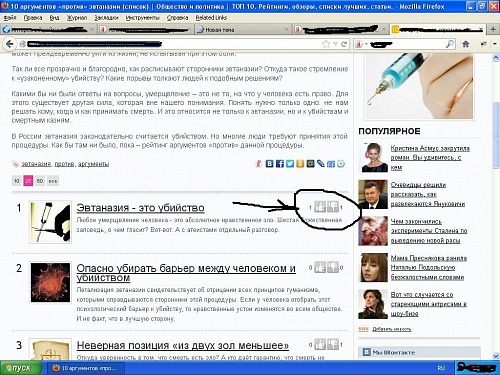
Task: Click the browser Home icon
Action: coord(466,44)
